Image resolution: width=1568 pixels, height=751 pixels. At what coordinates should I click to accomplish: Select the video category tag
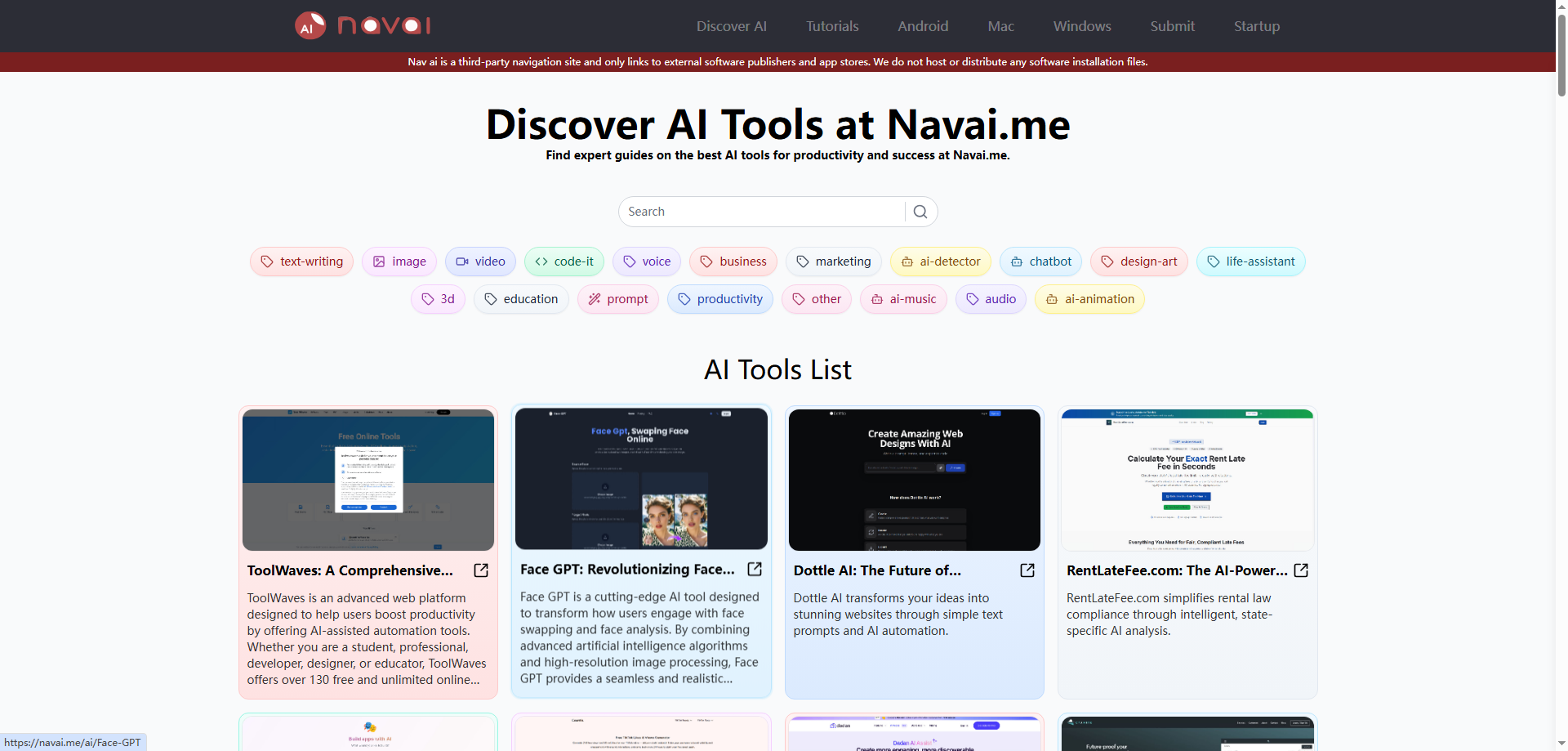coord(480,262)
